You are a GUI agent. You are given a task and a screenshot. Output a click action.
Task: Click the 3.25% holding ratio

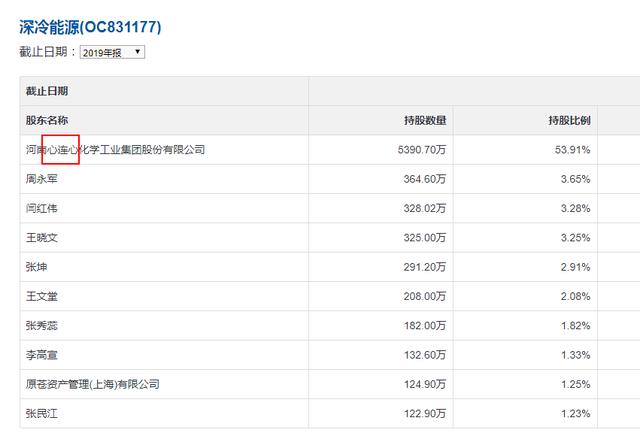576,238
